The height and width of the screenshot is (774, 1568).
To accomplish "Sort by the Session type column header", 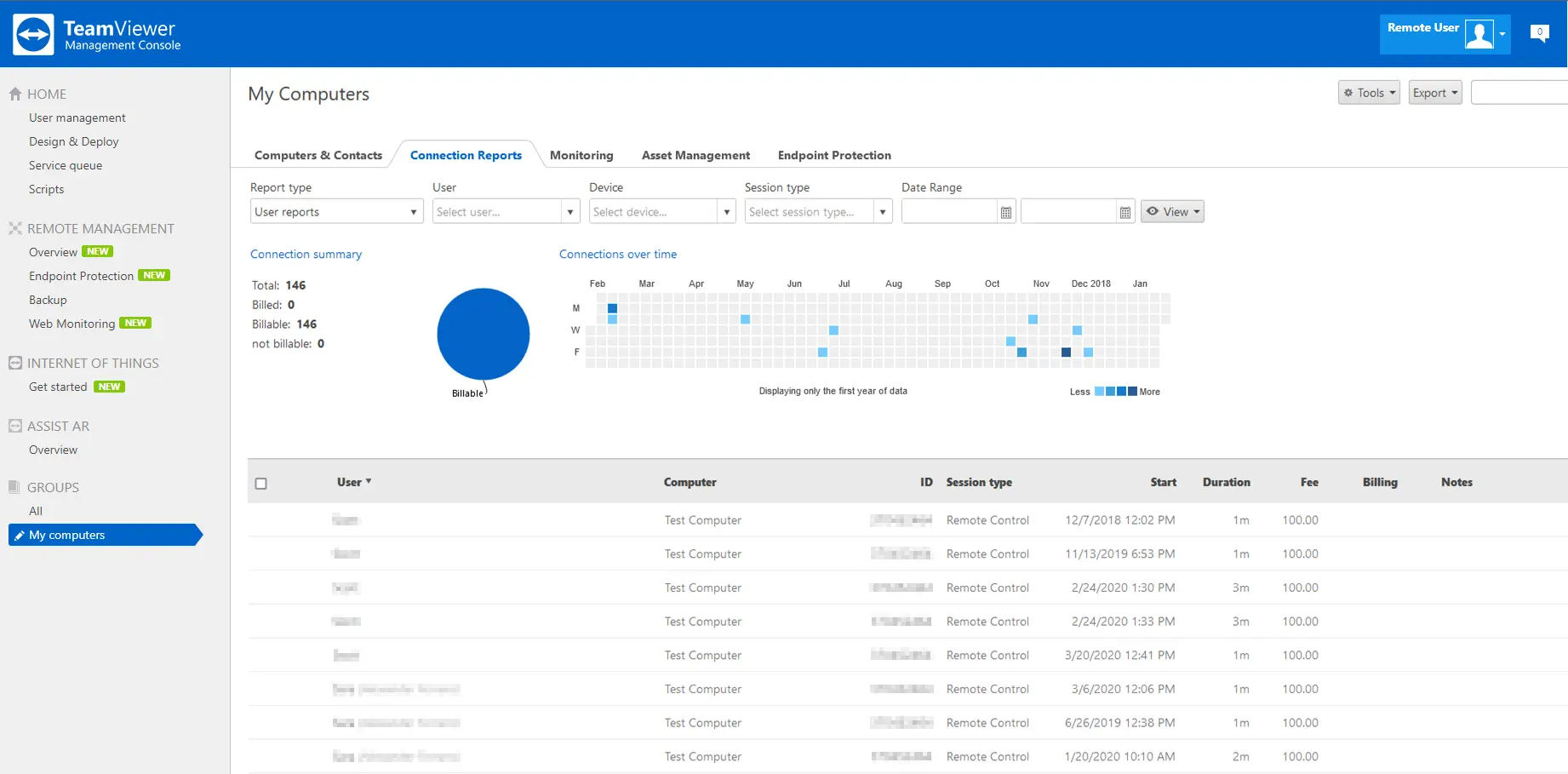I will [979, 482].
